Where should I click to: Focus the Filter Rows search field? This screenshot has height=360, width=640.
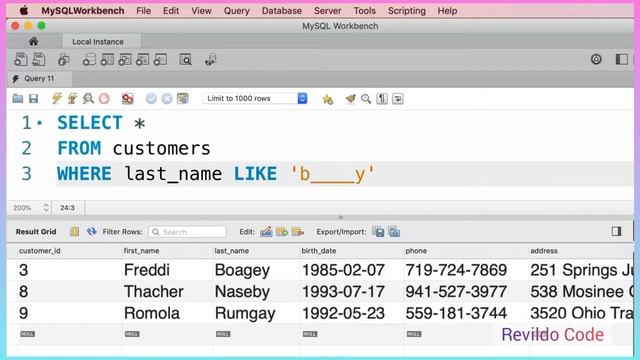187,232
